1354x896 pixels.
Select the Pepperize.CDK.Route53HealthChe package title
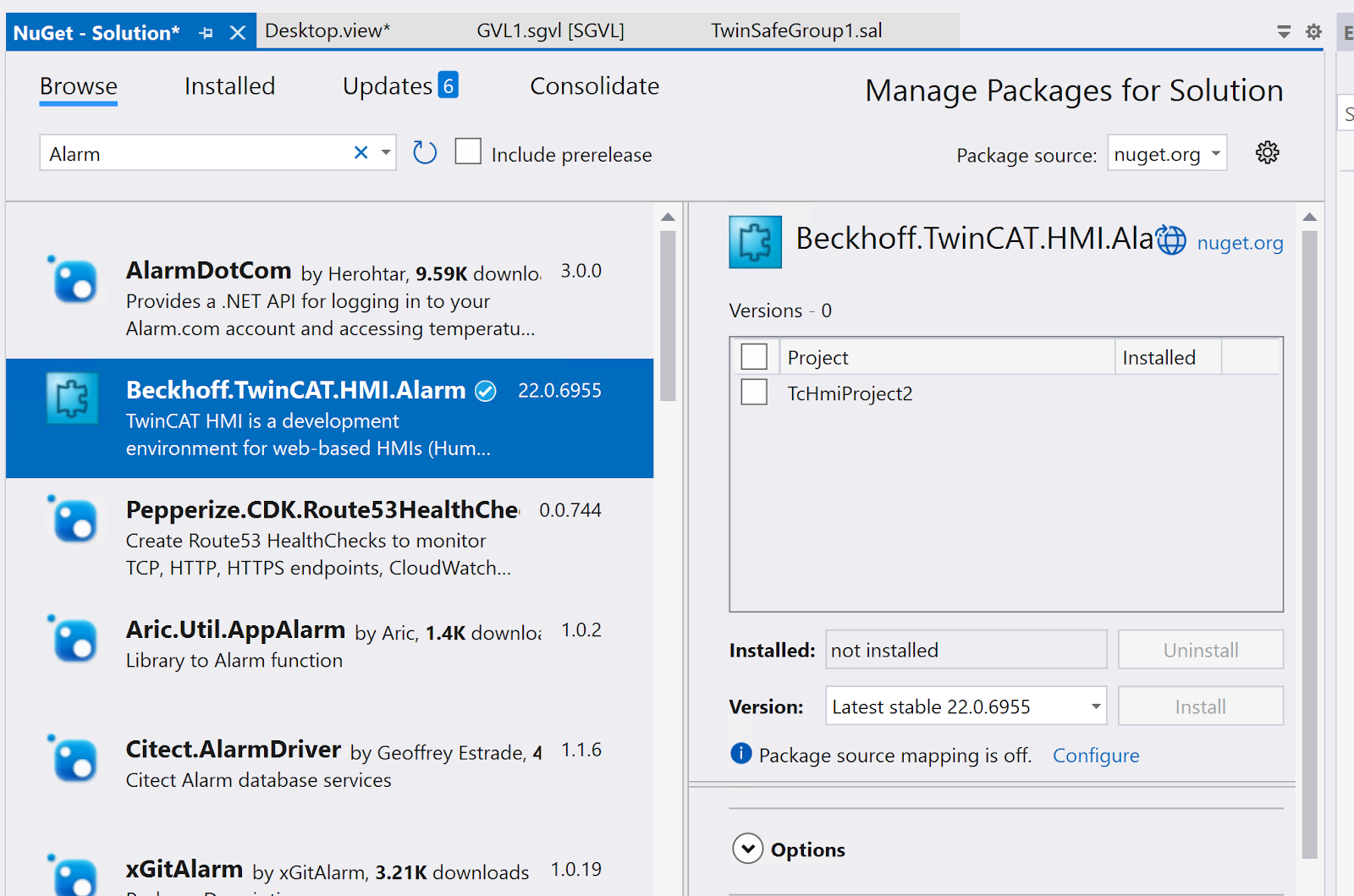point(322,509)
